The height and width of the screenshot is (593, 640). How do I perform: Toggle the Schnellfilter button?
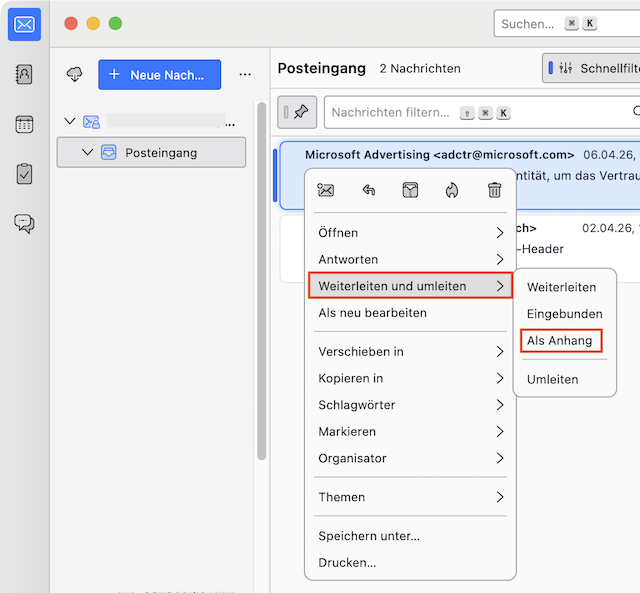point(591,68)
